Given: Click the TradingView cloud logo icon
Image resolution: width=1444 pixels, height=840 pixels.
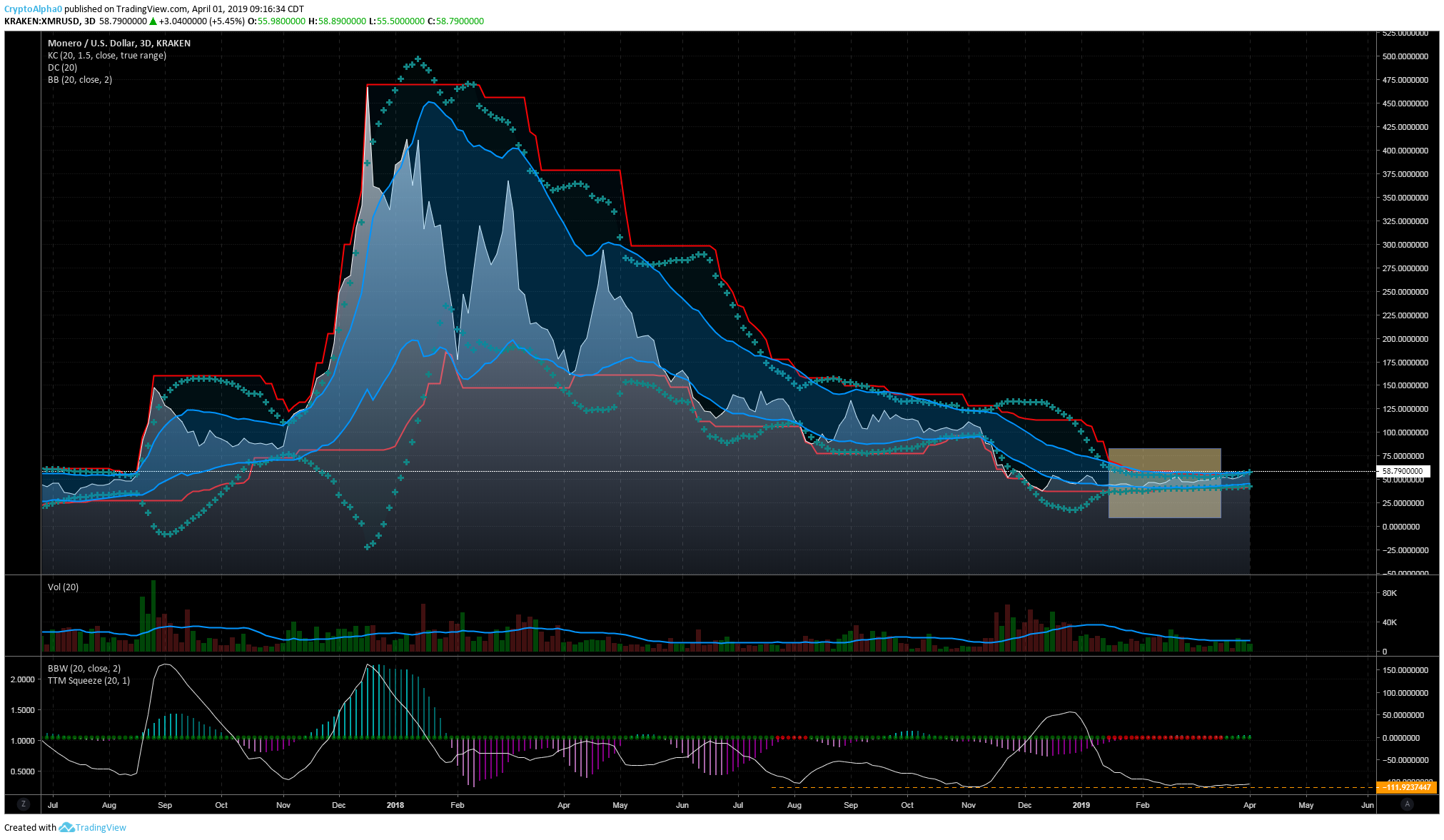Looking at the screenshot, I should click(x=66, y=827).
